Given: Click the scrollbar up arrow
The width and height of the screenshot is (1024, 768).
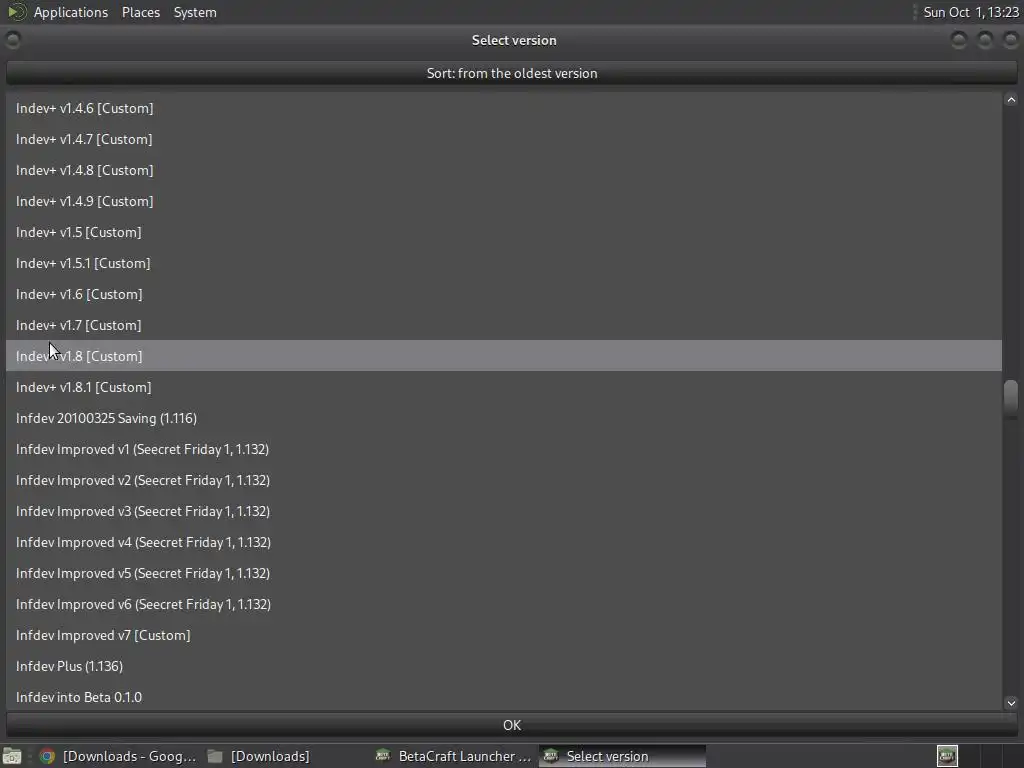Looking at the screenshot, I should point(1011,99).
